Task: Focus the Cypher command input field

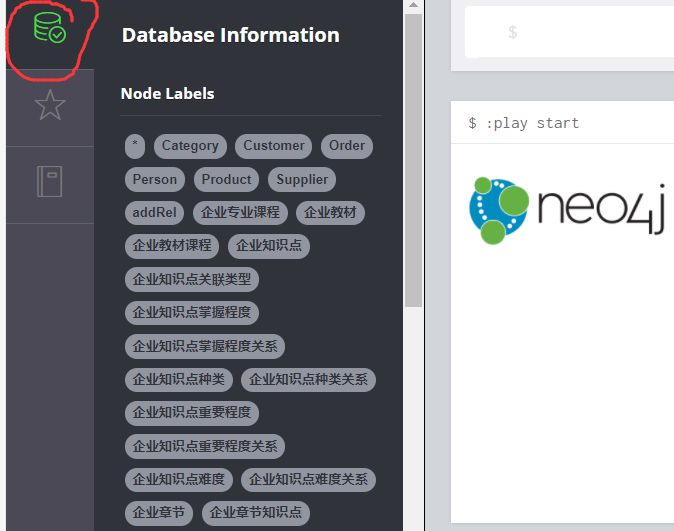Action: [570, 32]
